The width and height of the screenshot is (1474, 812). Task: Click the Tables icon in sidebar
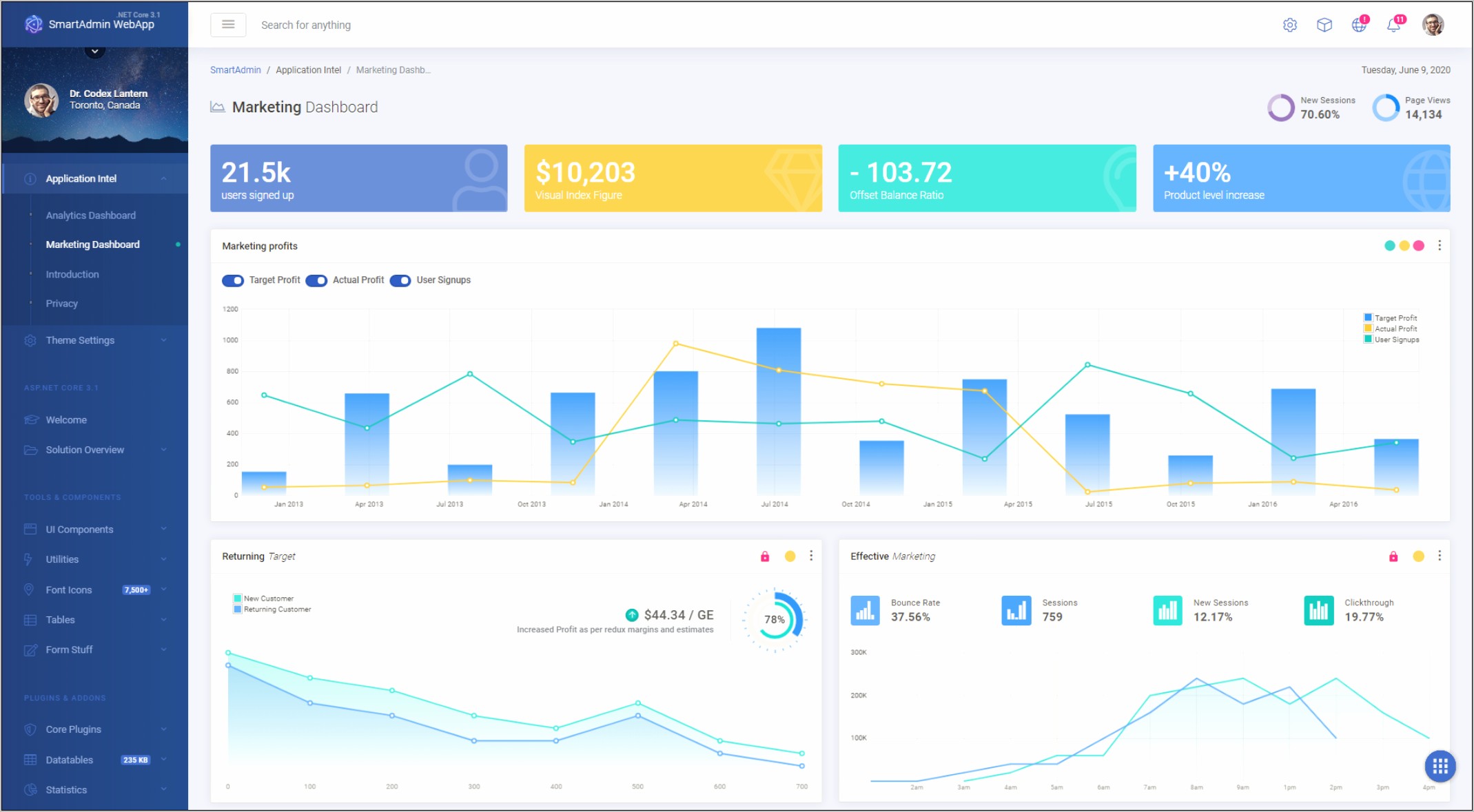pyautogui.click(x=30, y=620)
